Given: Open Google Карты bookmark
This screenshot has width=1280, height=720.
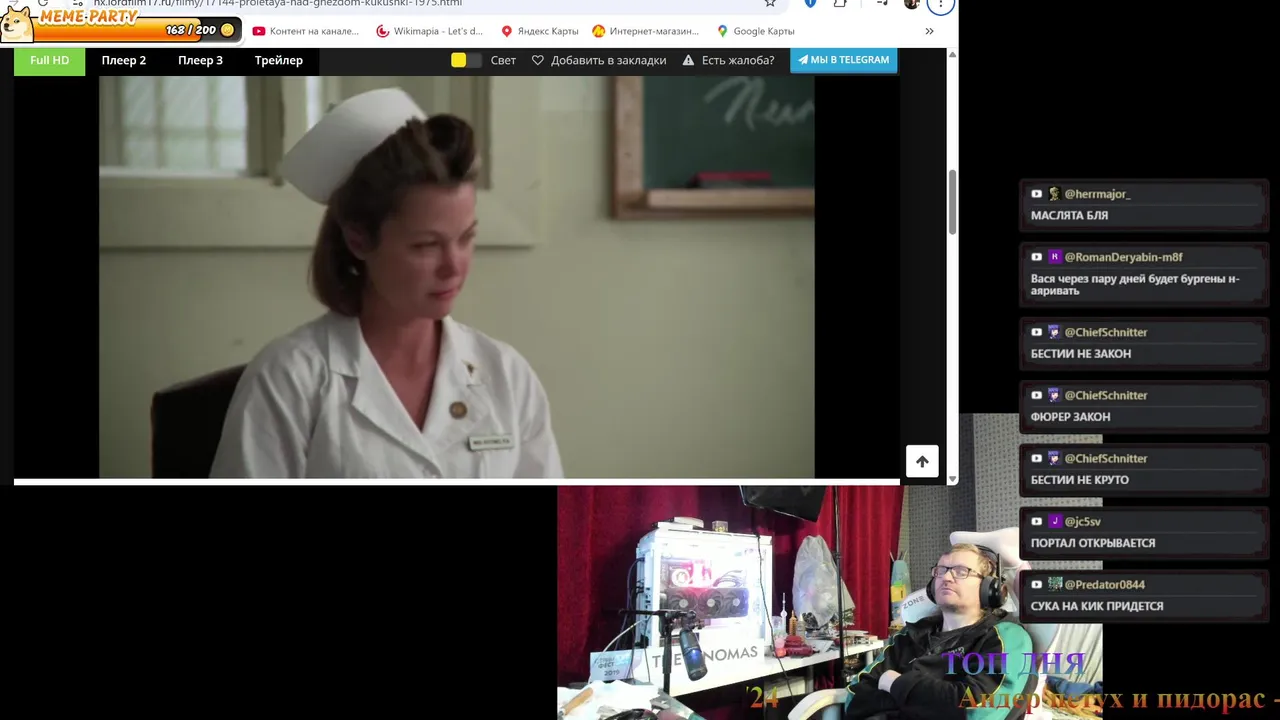Looking at the screenshot, I should click(x=756, y=31).
